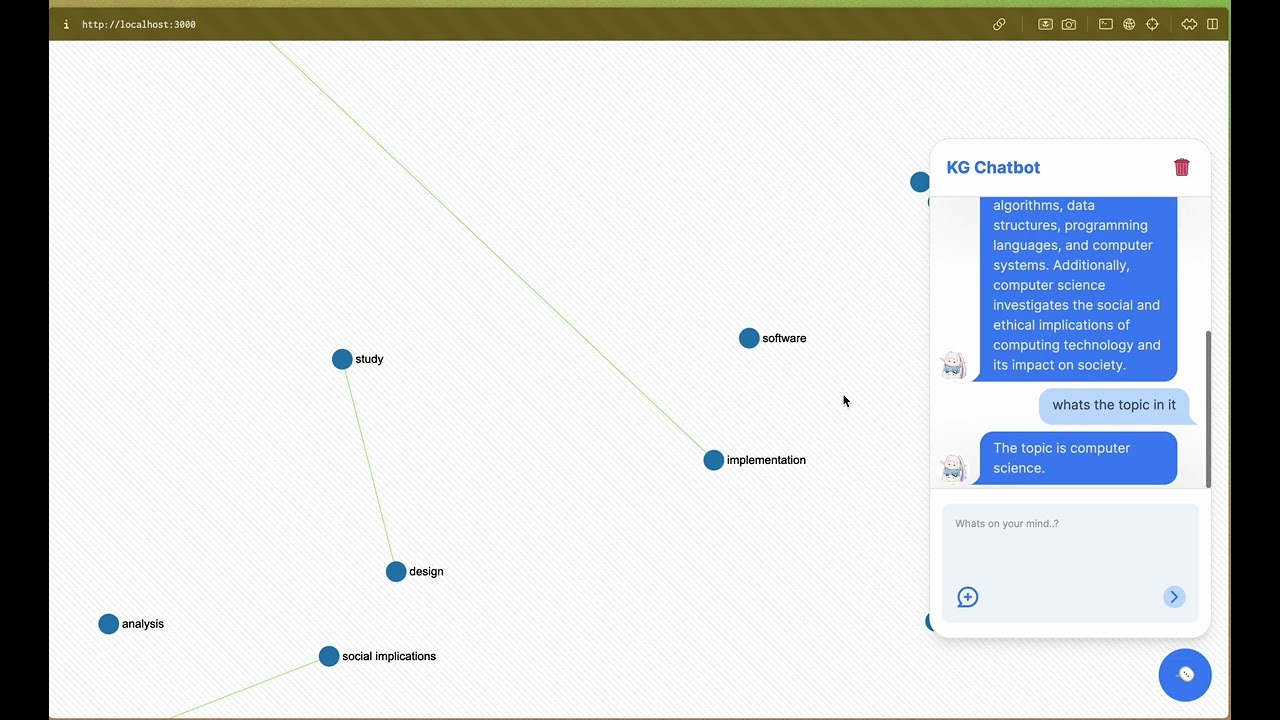Viewport: 1280px width, 720px height.
Task: Click the 'whats the topic in it' message
Action: click(x=1114, y=405)
